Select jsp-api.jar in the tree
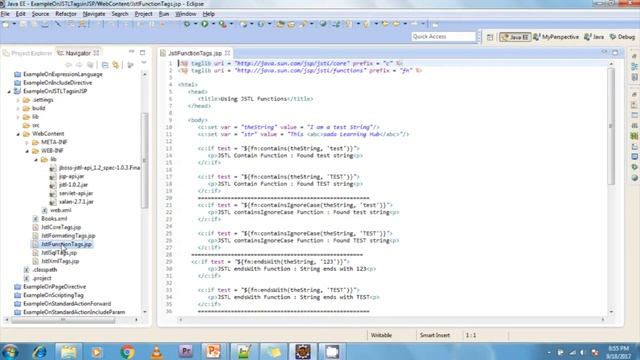 coord(71,176)
